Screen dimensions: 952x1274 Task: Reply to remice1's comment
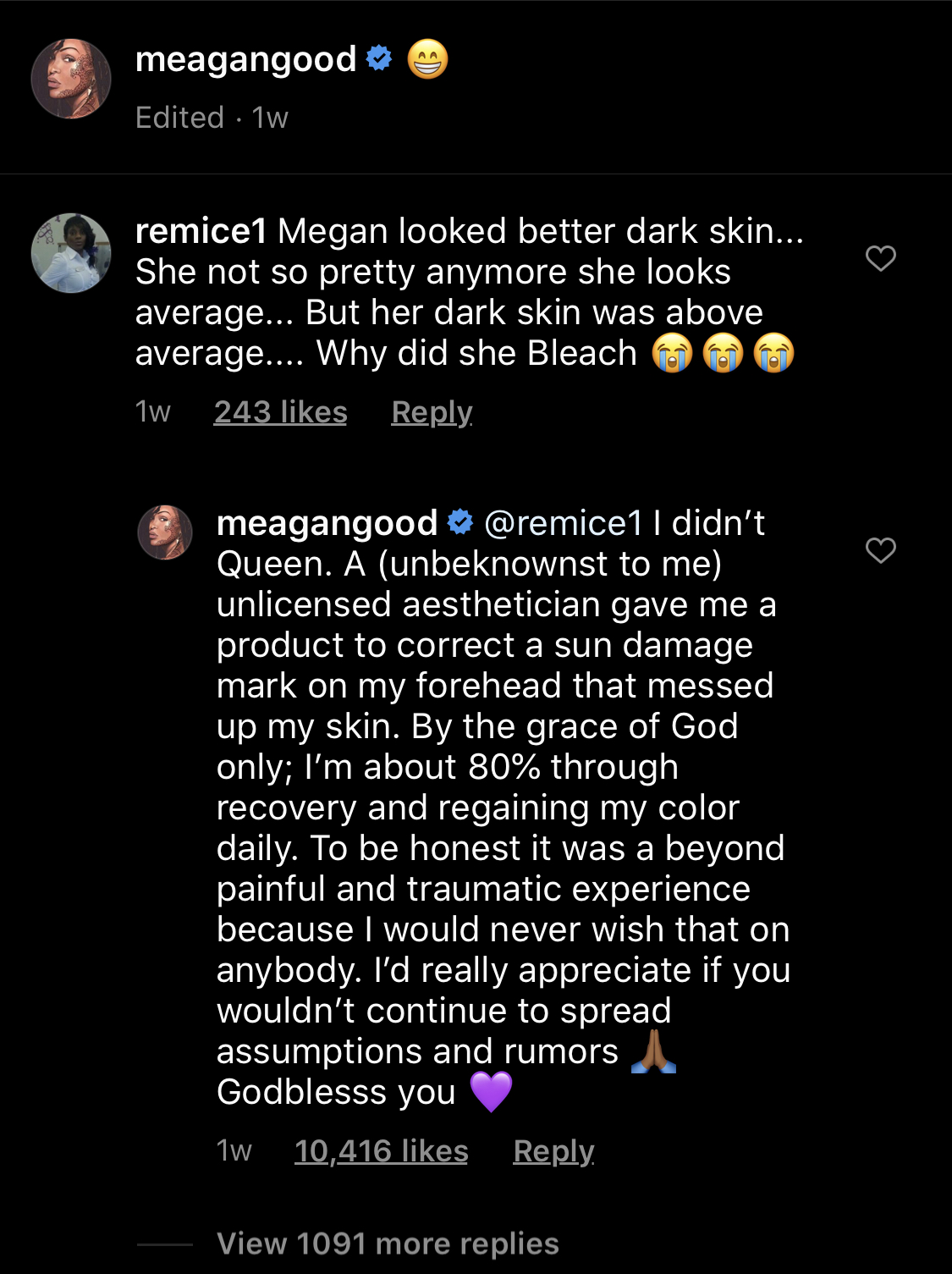[431, 411]
